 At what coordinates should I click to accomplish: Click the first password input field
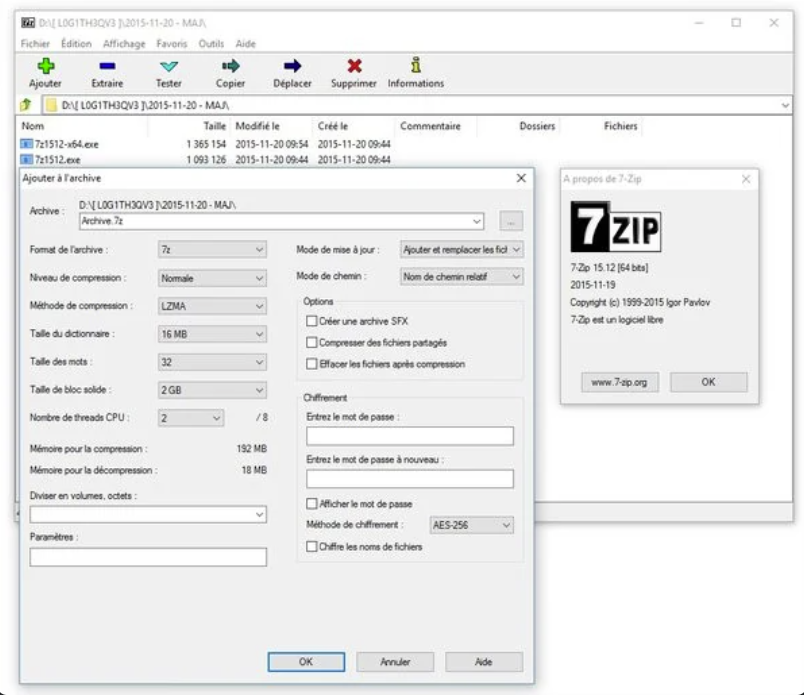tap(409, 436)
